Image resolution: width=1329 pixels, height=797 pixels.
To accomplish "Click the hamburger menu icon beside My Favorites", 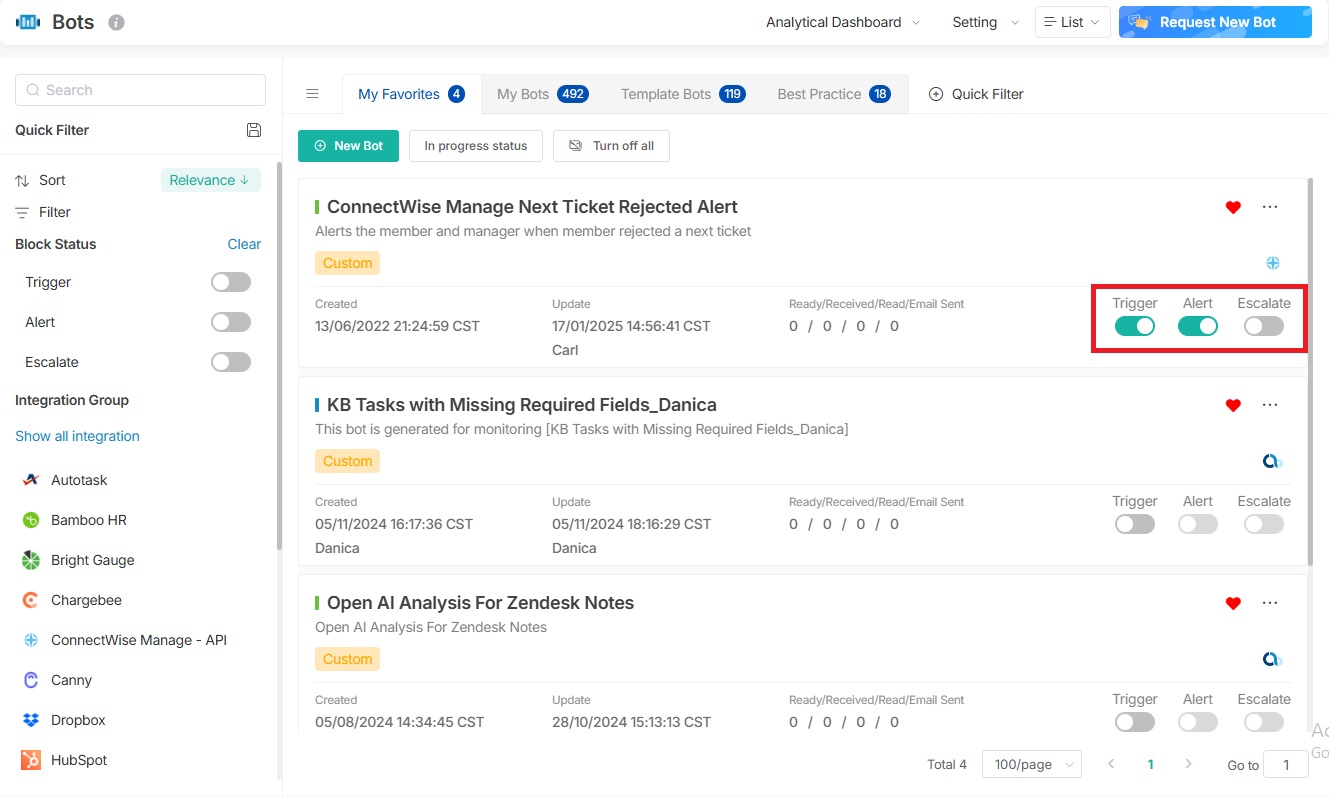I will point(312,94).
